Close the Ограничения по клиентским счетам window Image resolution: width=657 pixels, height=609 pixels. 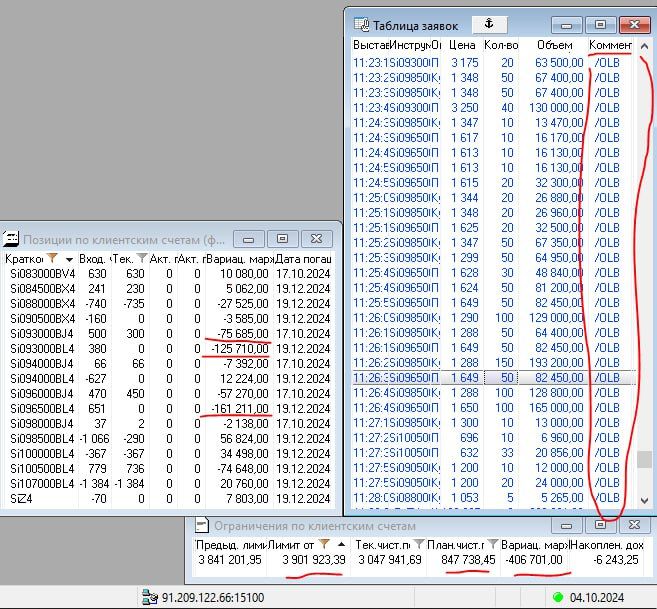(634, 525)
